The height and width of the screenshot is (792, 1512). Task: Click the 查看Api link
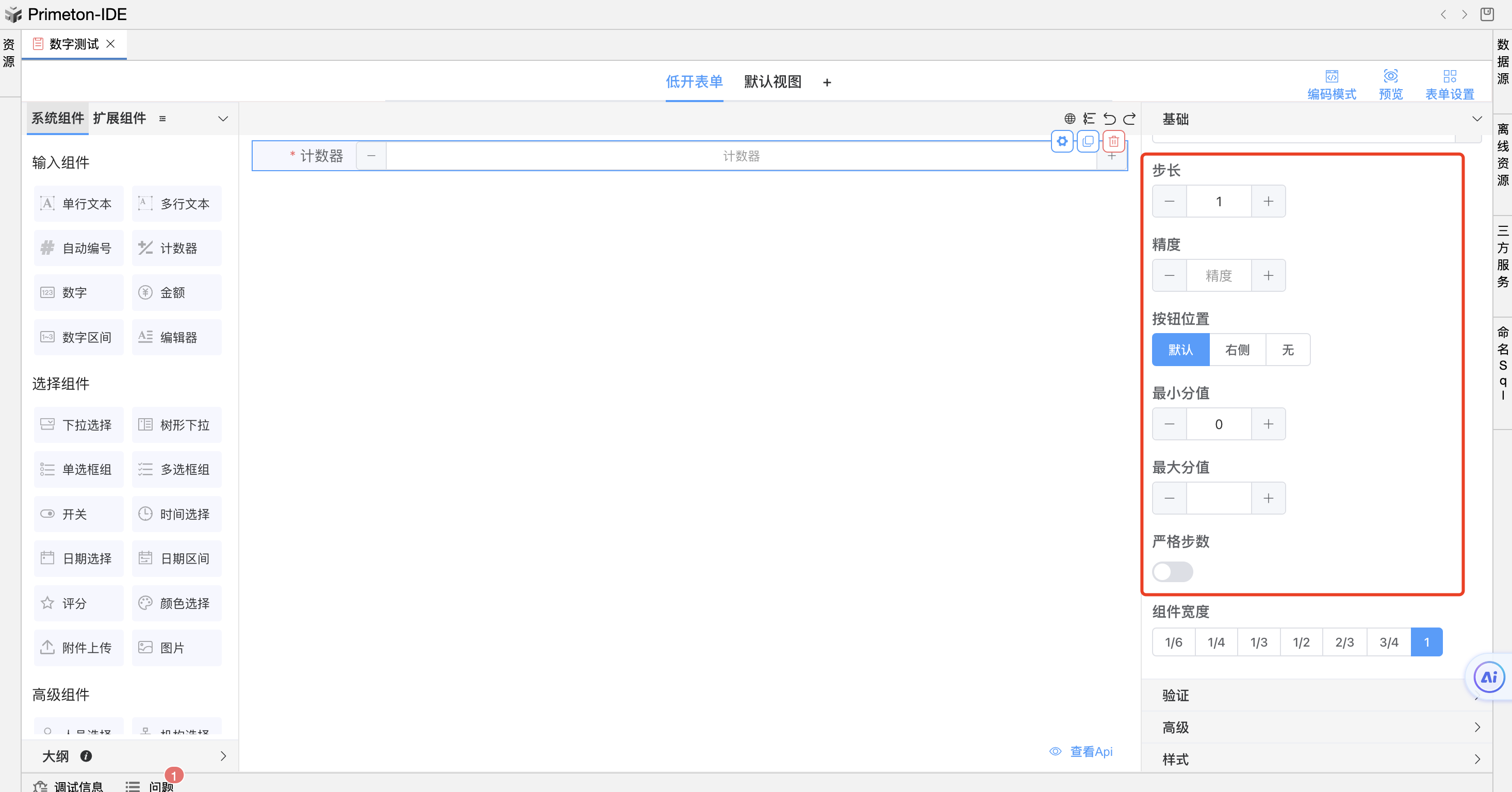pos(1091,751)
